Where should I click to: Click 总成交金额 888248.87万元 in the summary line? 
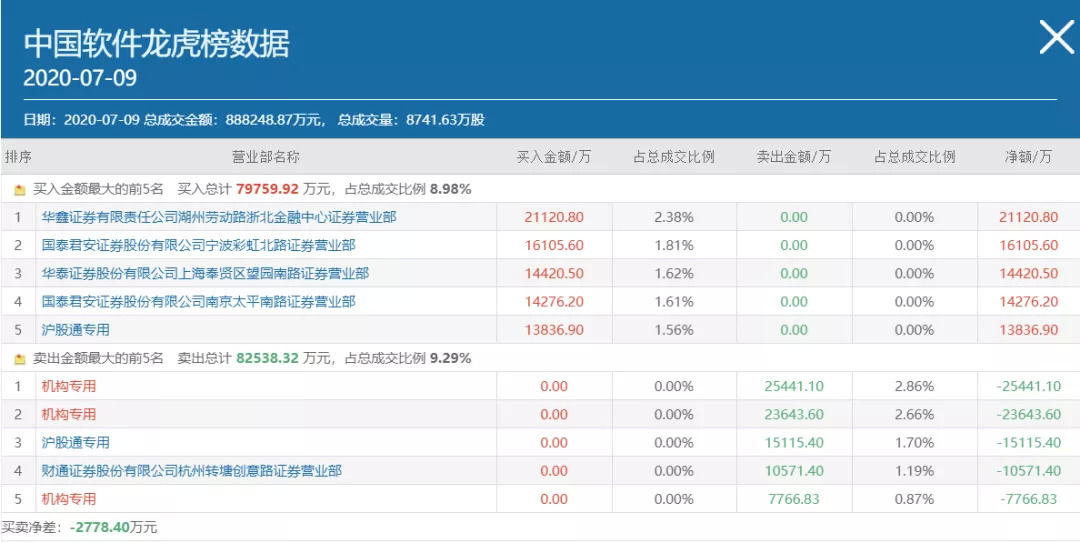click(x=233, y=120)
